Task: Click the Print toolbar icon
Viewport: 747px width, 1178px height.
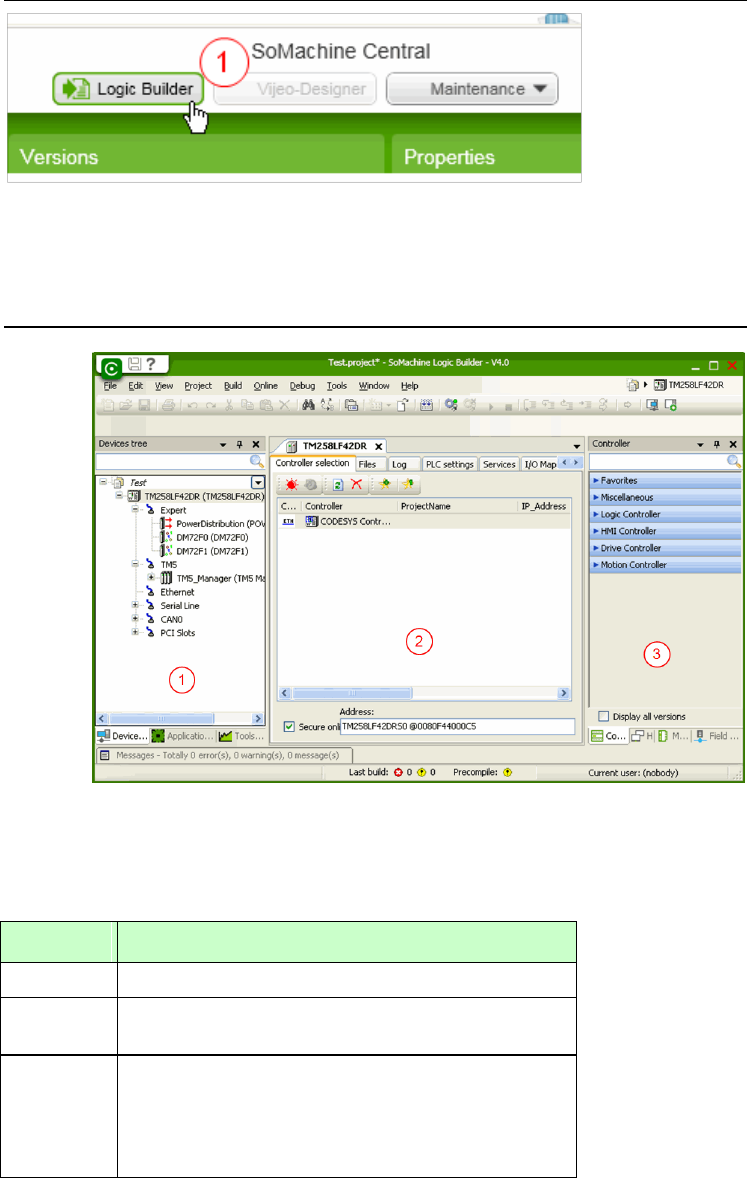Action: (168, 405)
